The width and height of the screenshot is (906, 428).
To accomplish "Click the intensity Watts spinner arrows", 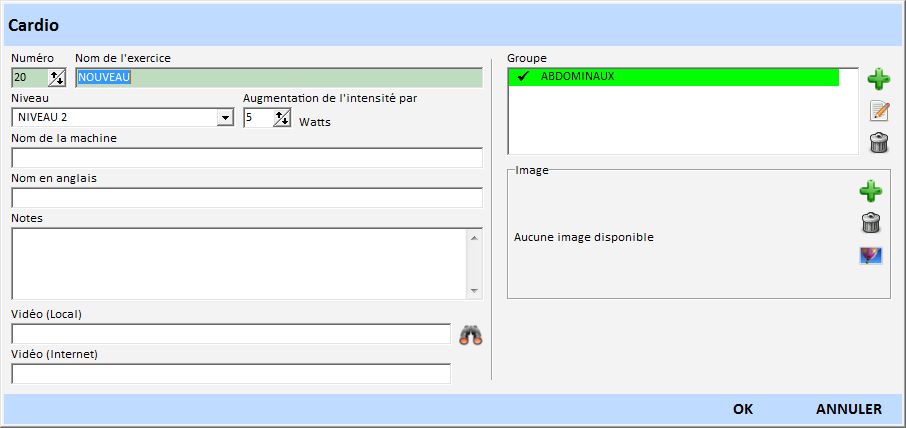I will pyautogui.click(x=282, y=118).
